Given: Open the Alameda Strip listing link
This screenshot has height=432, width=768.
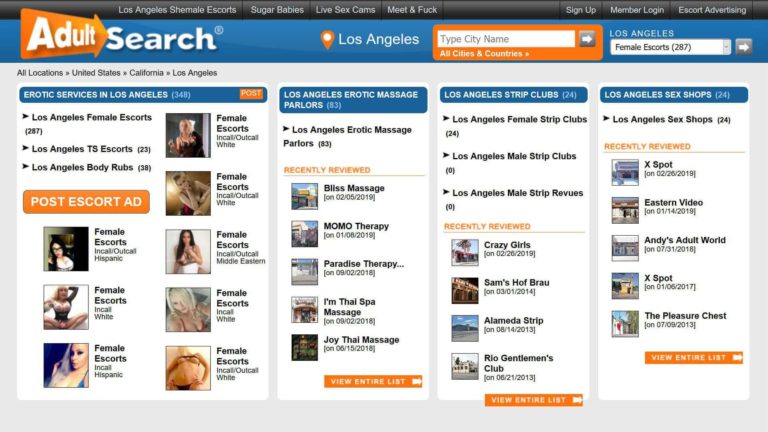Looking at the screenshot, I should 513,321.
